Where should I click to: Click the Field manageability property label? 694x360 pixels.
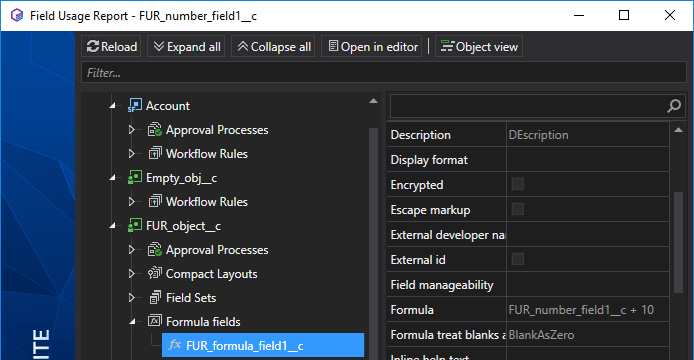tap(442, 285)
